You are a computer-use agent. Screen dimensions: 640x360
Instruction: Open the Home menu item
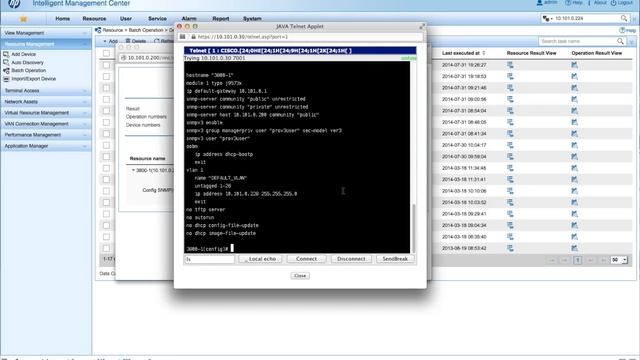[62, 19]
